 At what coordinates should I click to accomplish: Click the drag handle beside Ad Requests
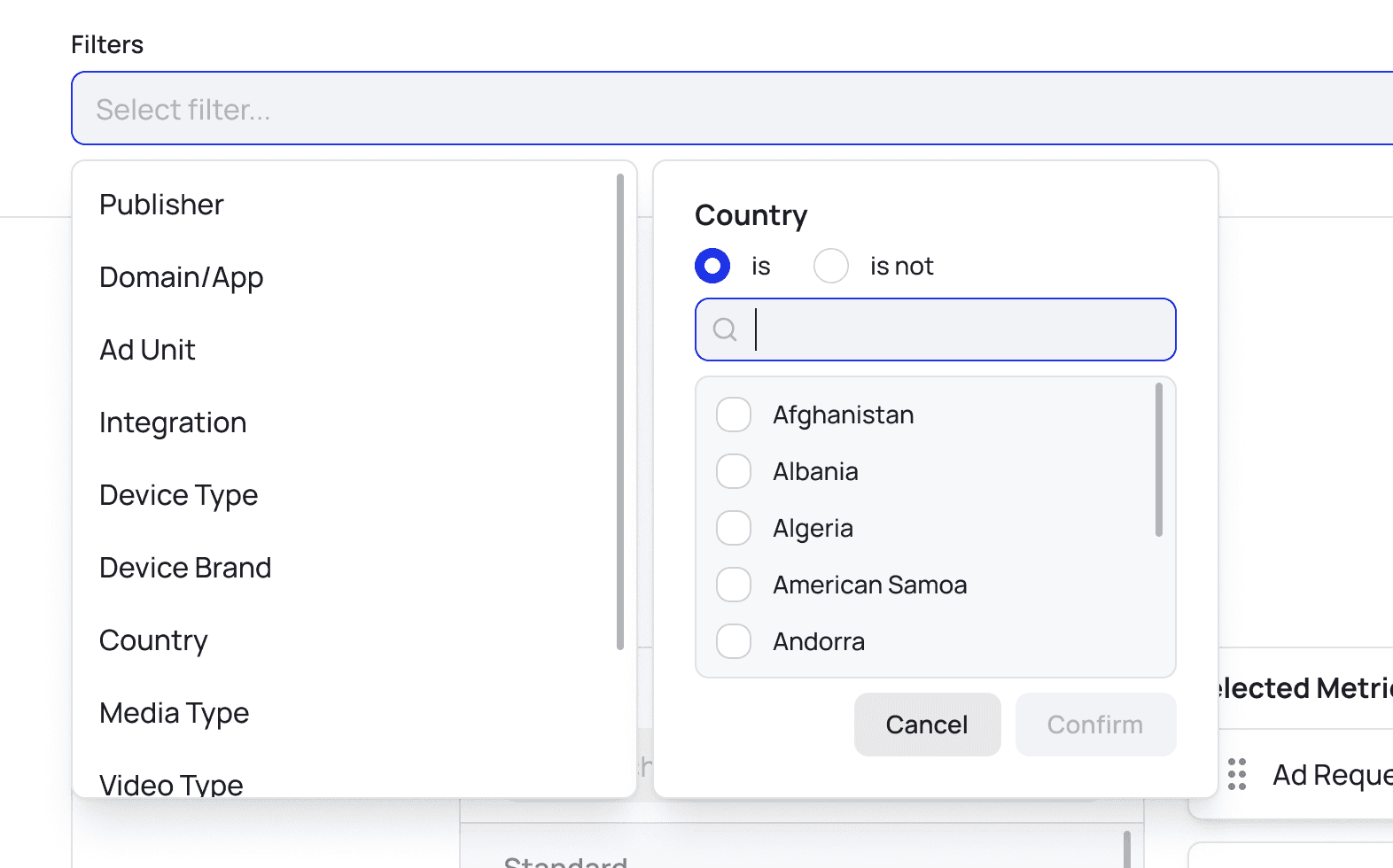click(x=1237, y=774)
